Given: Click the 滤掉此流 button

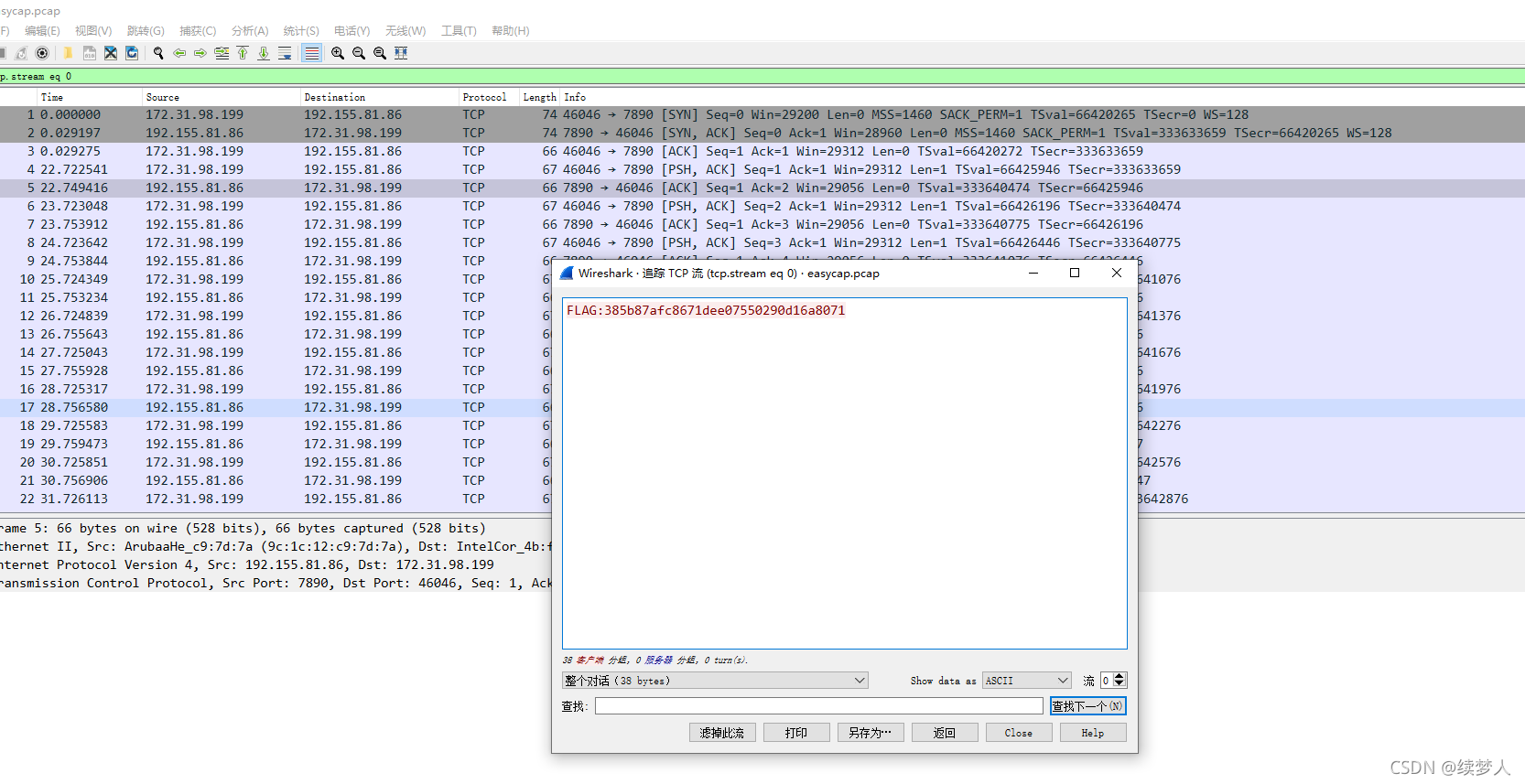Looking at the screenshot, I should (722, 733).
